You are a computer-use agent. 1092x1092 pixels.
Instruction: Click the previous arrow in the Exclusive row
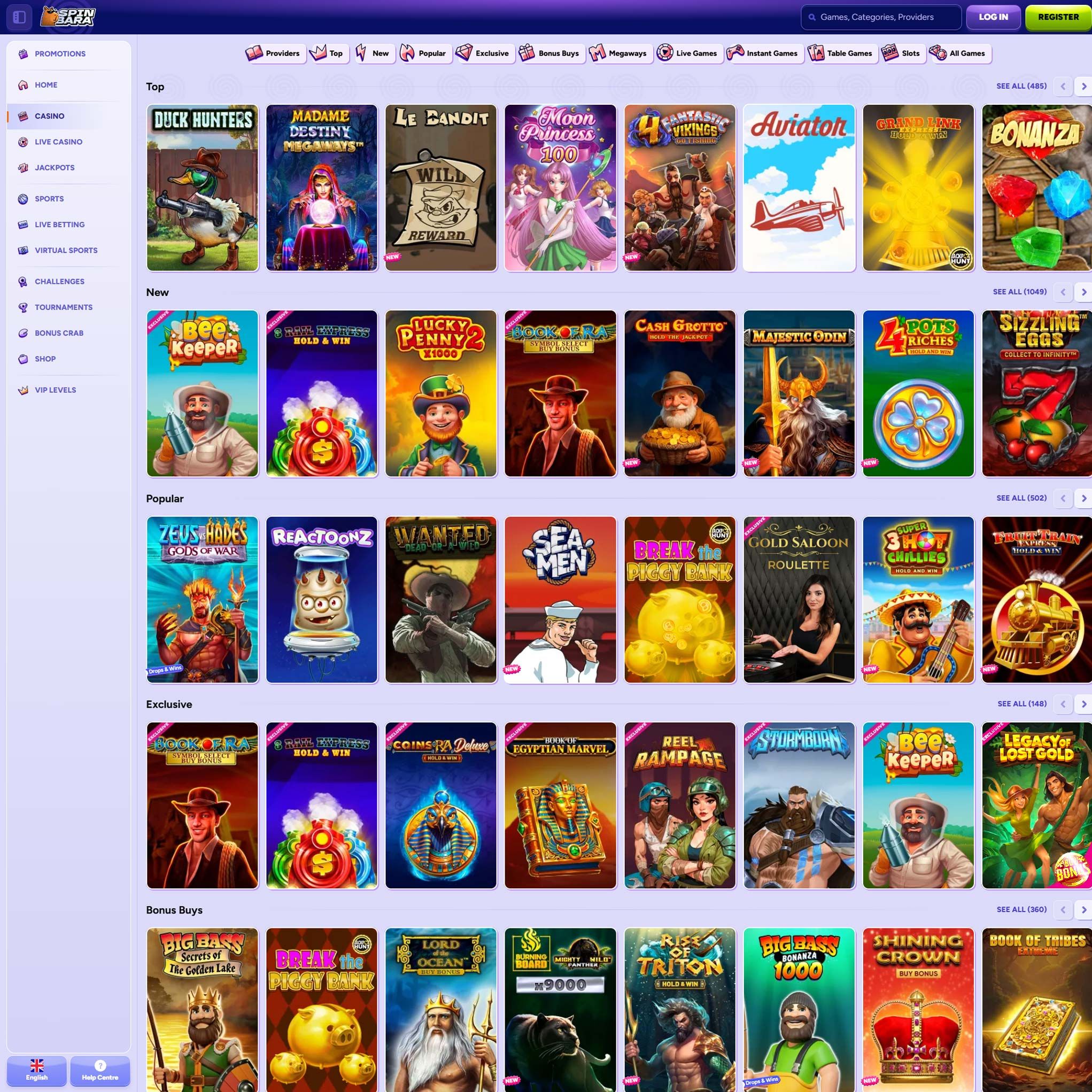point(1063,704)
